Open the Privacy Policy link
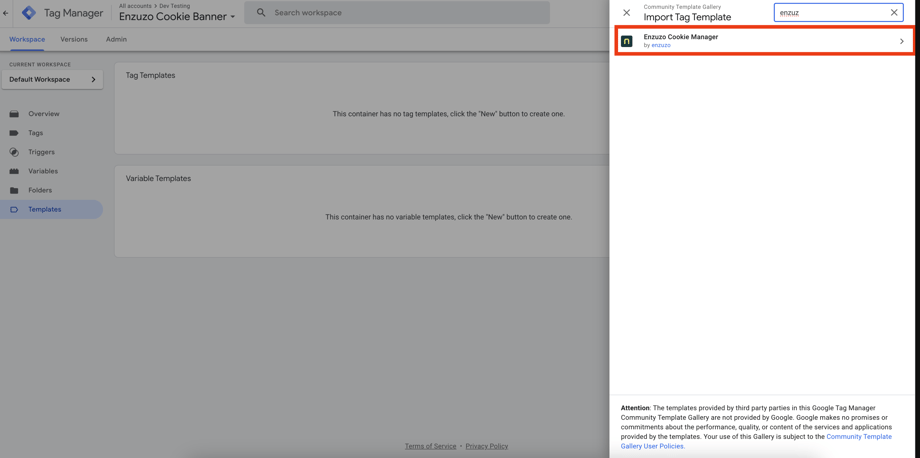 pyautogui.click(x=487, y=446)
